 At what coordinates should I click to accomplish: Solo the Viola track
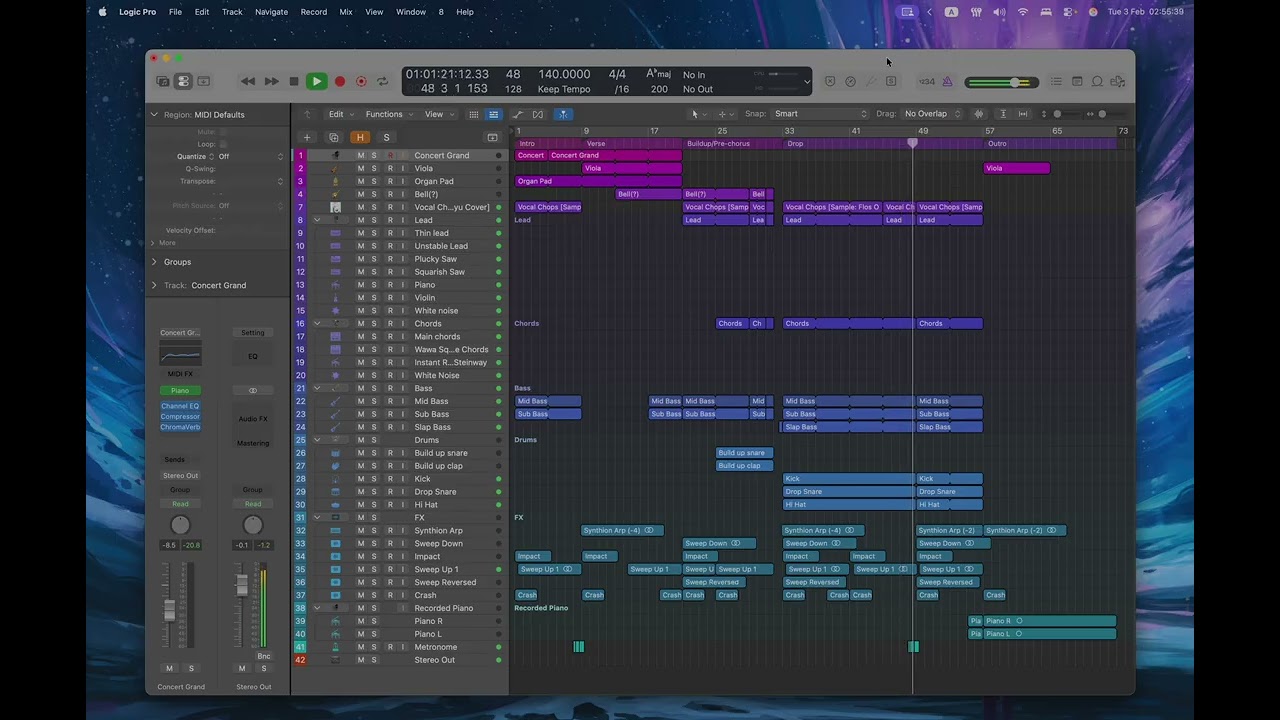click(x=374, y=169)
